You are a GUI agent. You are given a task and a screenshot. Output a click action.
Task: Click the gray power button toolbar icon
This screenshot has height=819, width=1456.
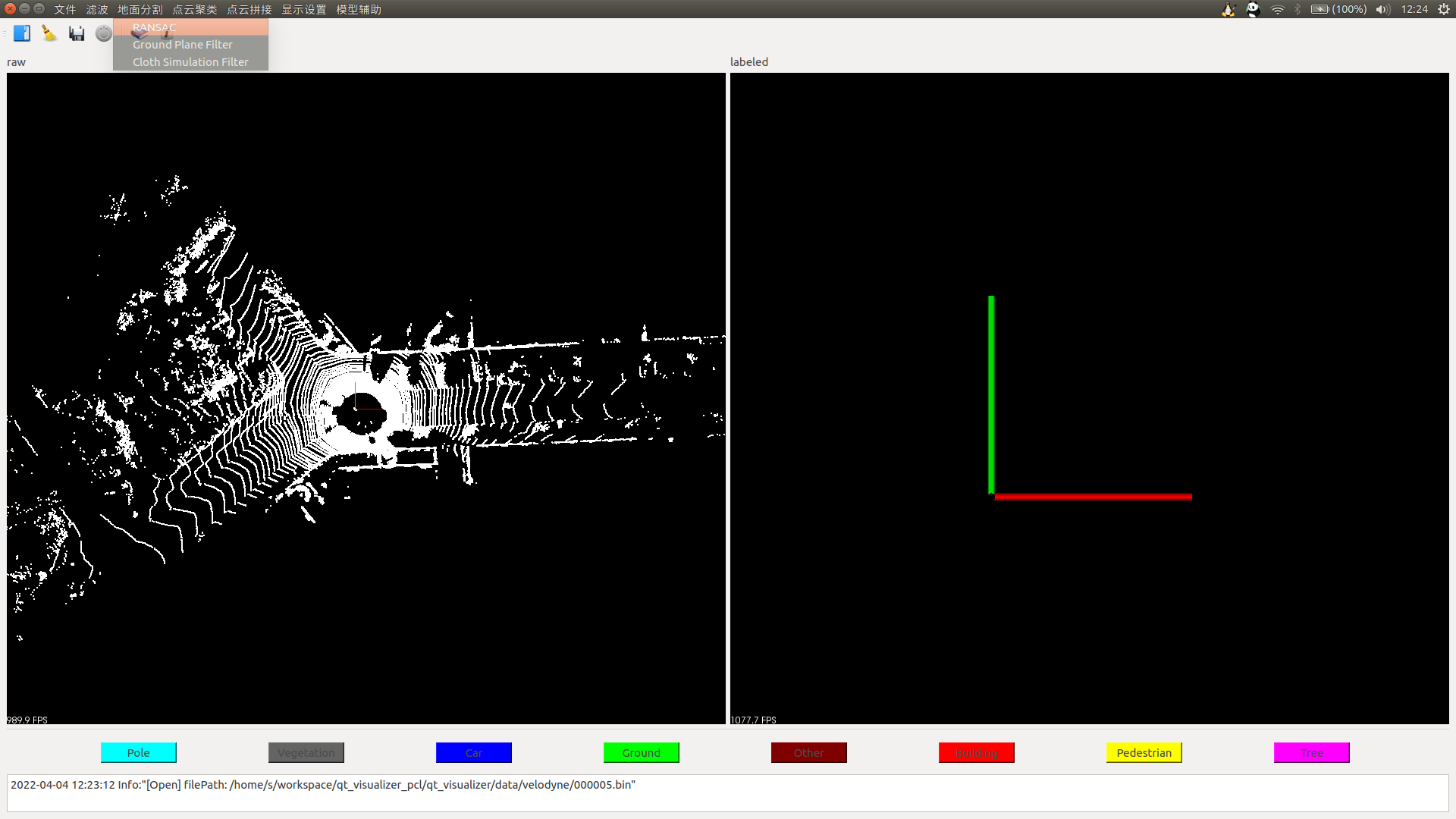tap(104, 33)
